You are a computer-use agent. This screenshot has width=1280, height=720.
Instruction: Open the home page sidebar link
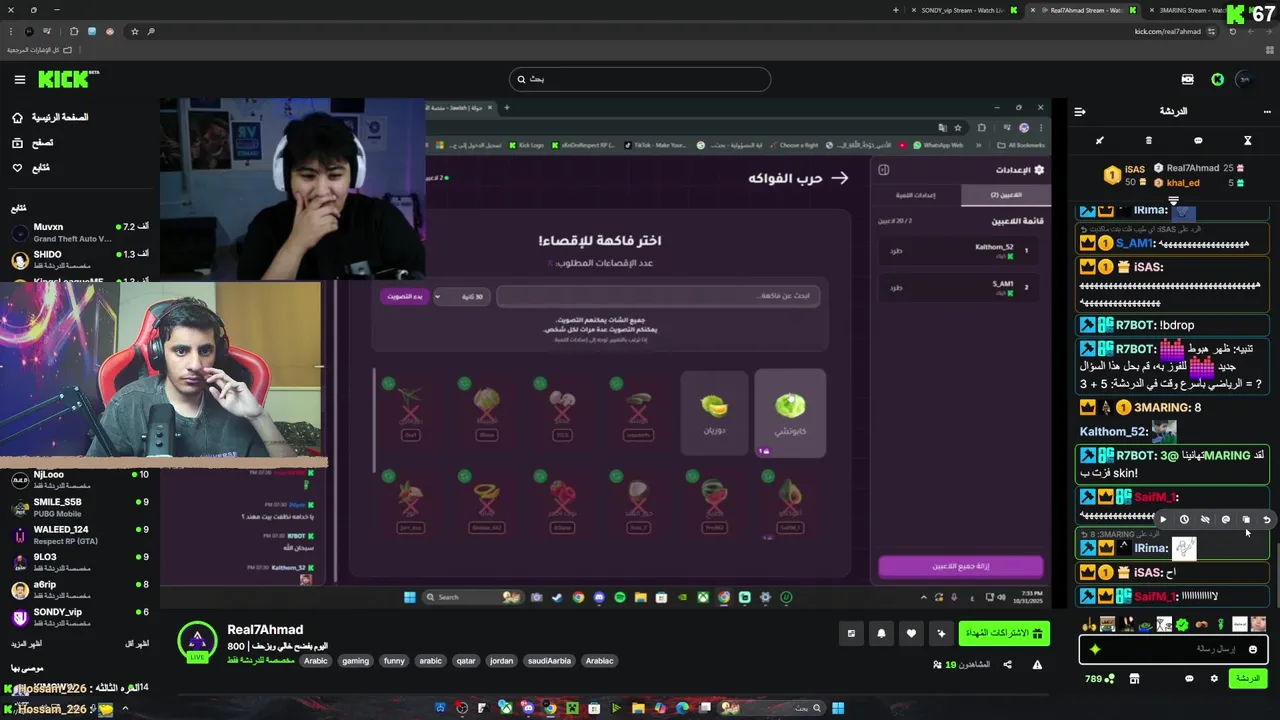pyautogui.click(x=48, y=117)
